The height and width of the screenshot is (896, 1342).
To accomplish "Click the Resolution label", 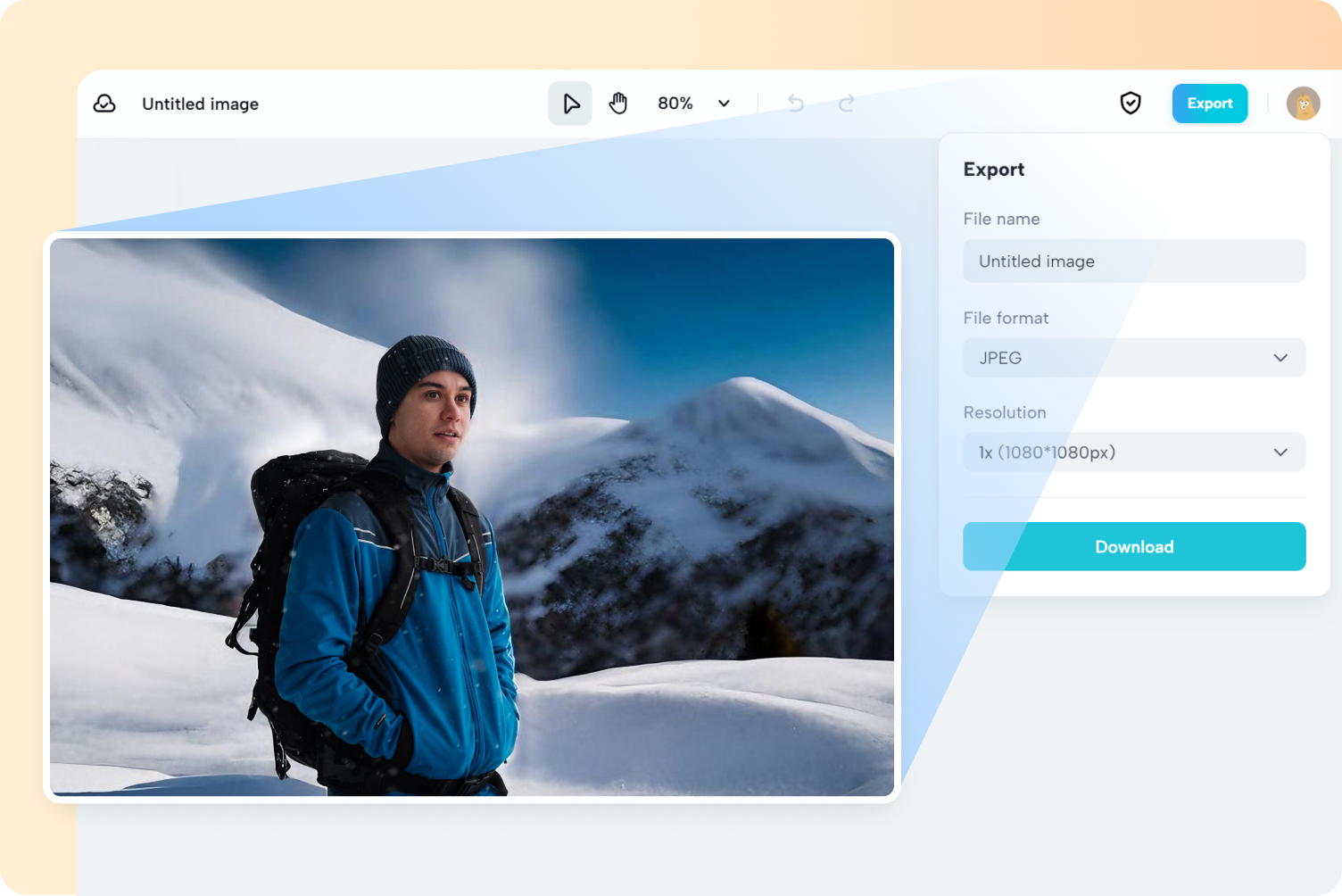I will [1004, 412].
